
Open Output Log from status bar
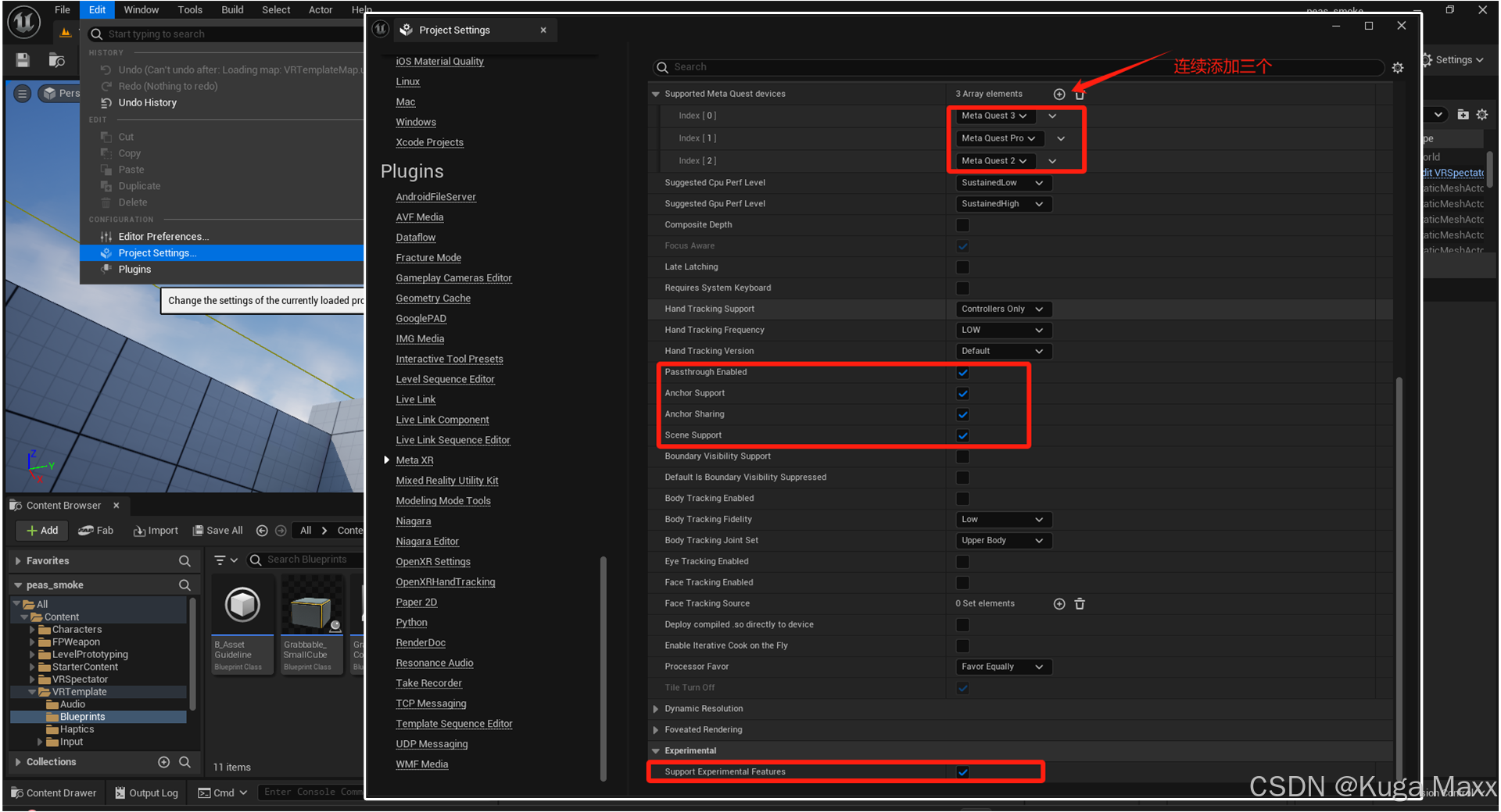point(146,792)
